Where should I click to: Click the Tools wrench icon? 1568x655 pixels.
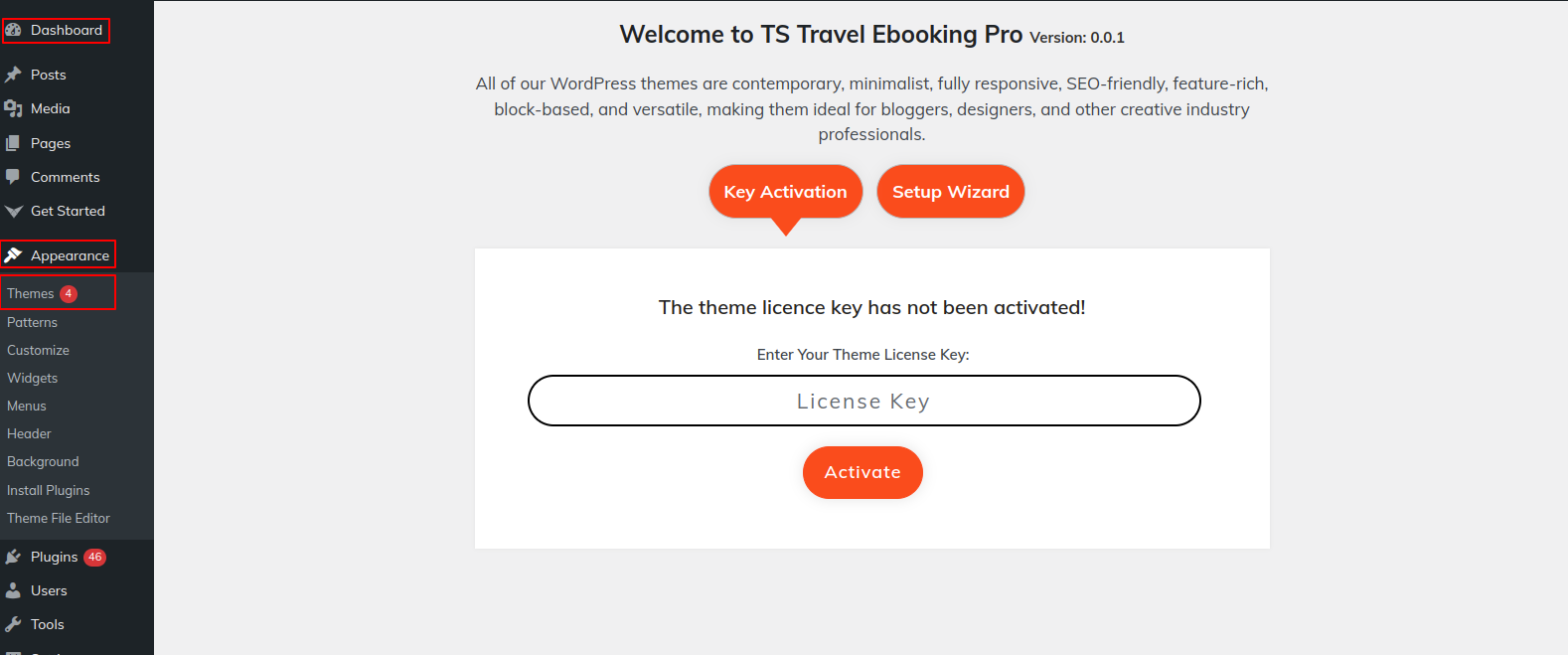(x=13, y=624)
